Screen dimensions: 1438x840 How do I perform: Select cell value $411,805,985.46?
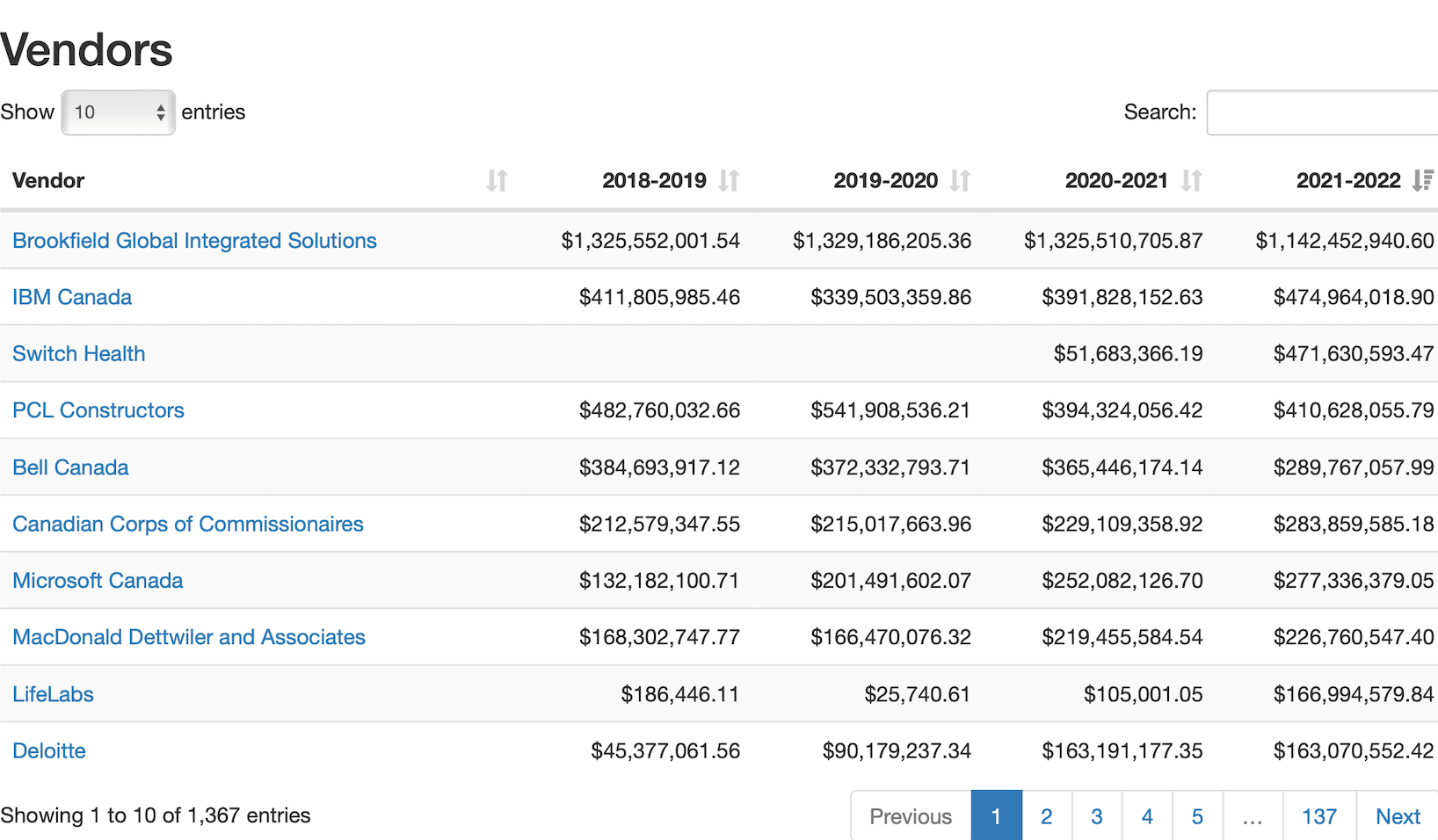[x=659, y=297]
